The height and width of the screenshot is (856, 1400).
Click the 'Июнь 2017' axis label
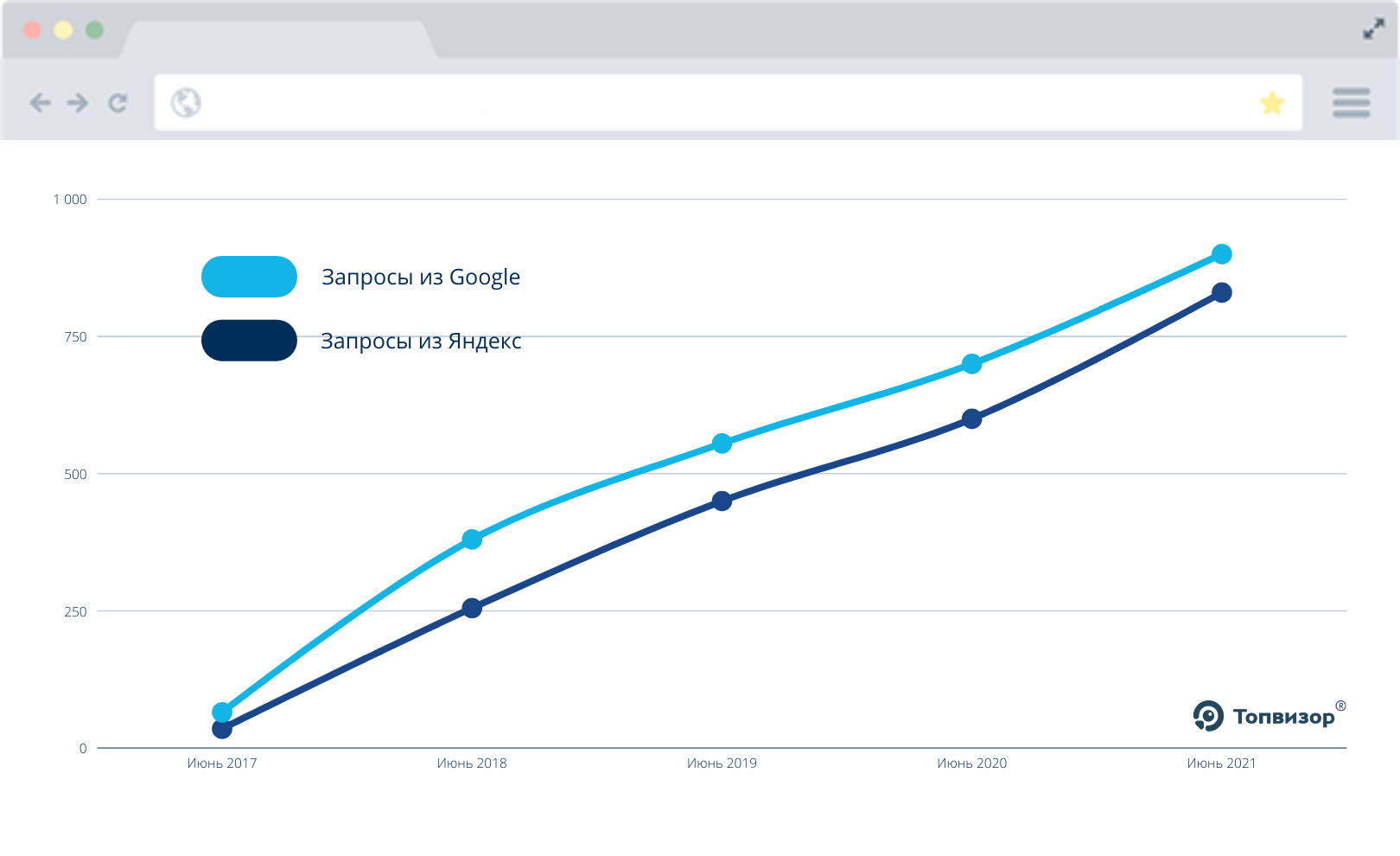click(222, 763)
